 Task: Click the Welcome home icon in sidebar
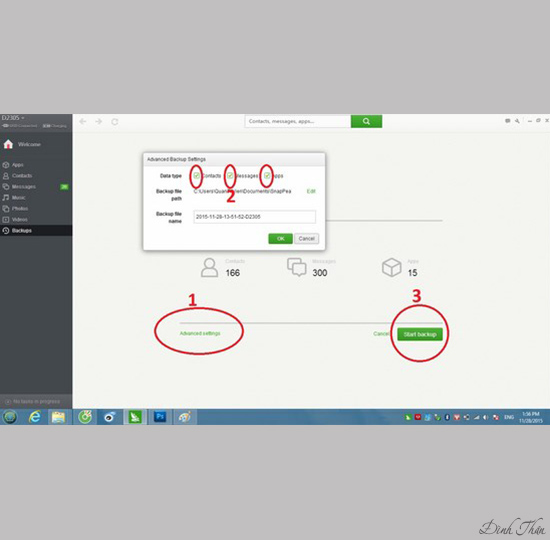(x=8, y=144)
